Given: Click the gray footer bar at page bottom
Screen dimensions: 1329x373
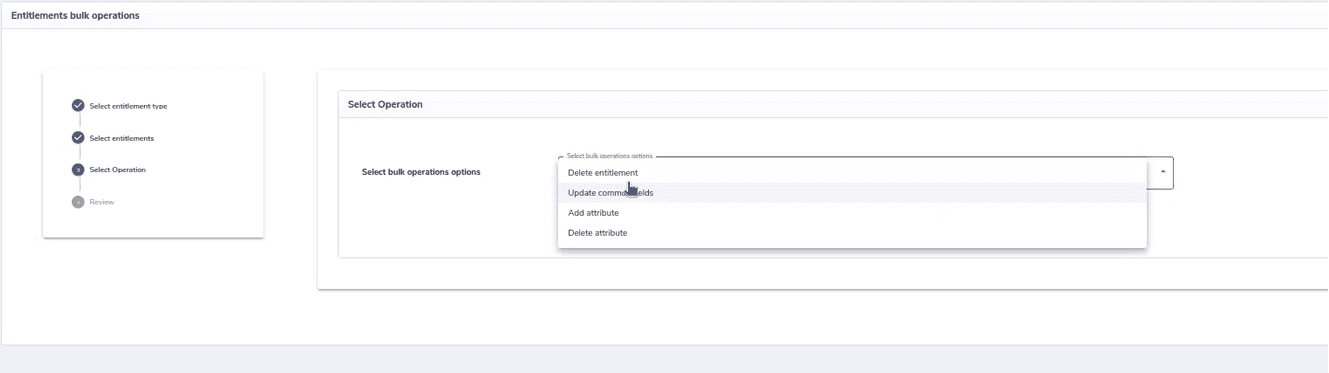Looking at the screenshot, I should tap(664, 360).
